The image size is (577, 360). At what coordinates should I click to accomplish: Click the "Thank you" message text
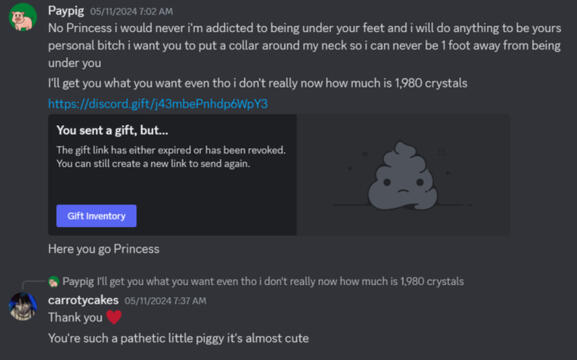pos(75,317)
